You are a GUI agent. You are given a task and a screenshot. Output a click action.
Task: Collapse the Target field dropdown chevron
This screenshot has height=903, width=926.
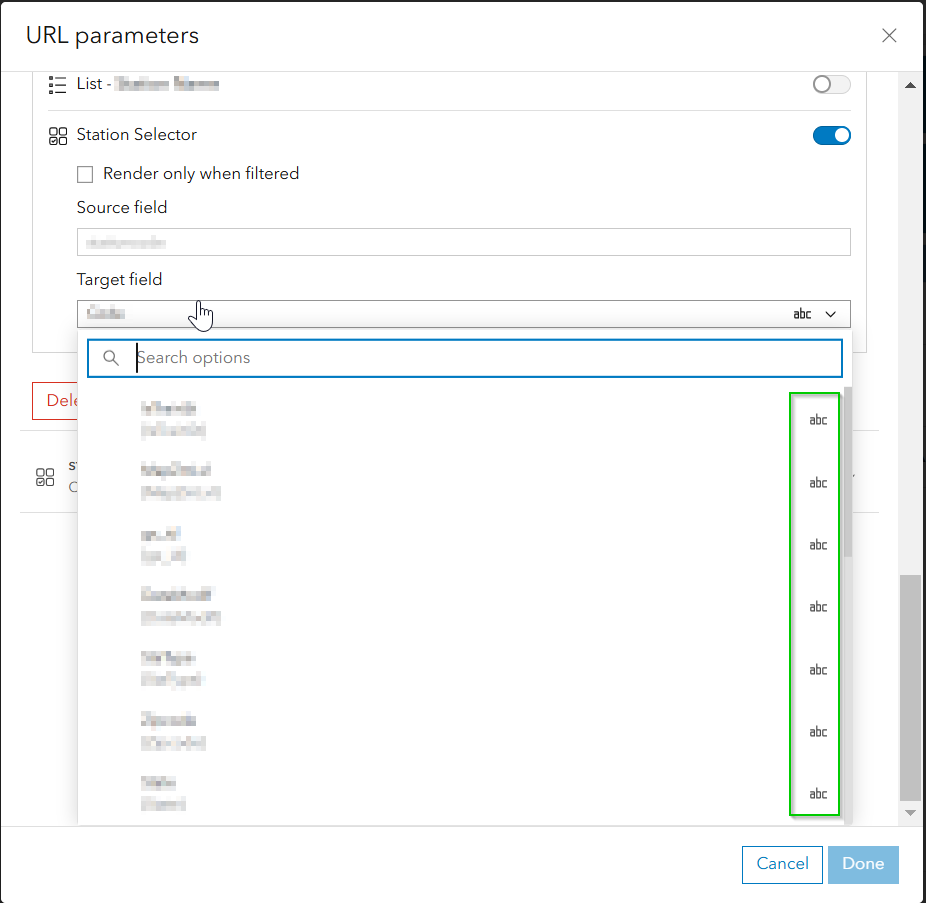[830, 314]
